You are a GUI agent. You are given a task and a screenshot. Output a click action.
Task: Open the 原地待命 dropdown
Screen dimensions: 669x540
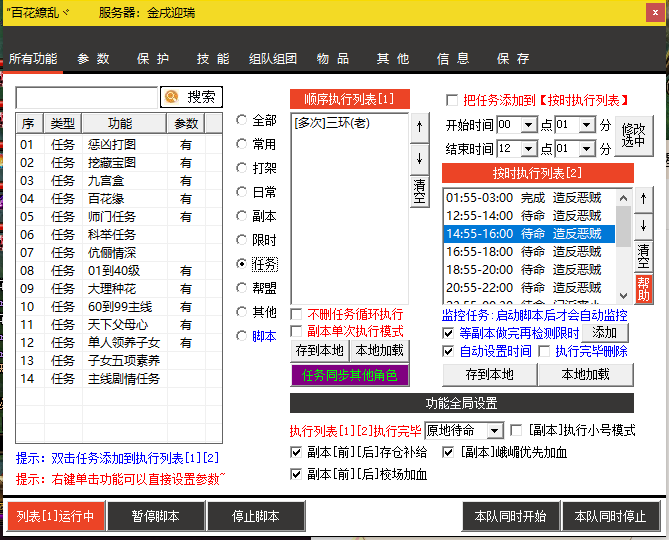pos(495,430)
